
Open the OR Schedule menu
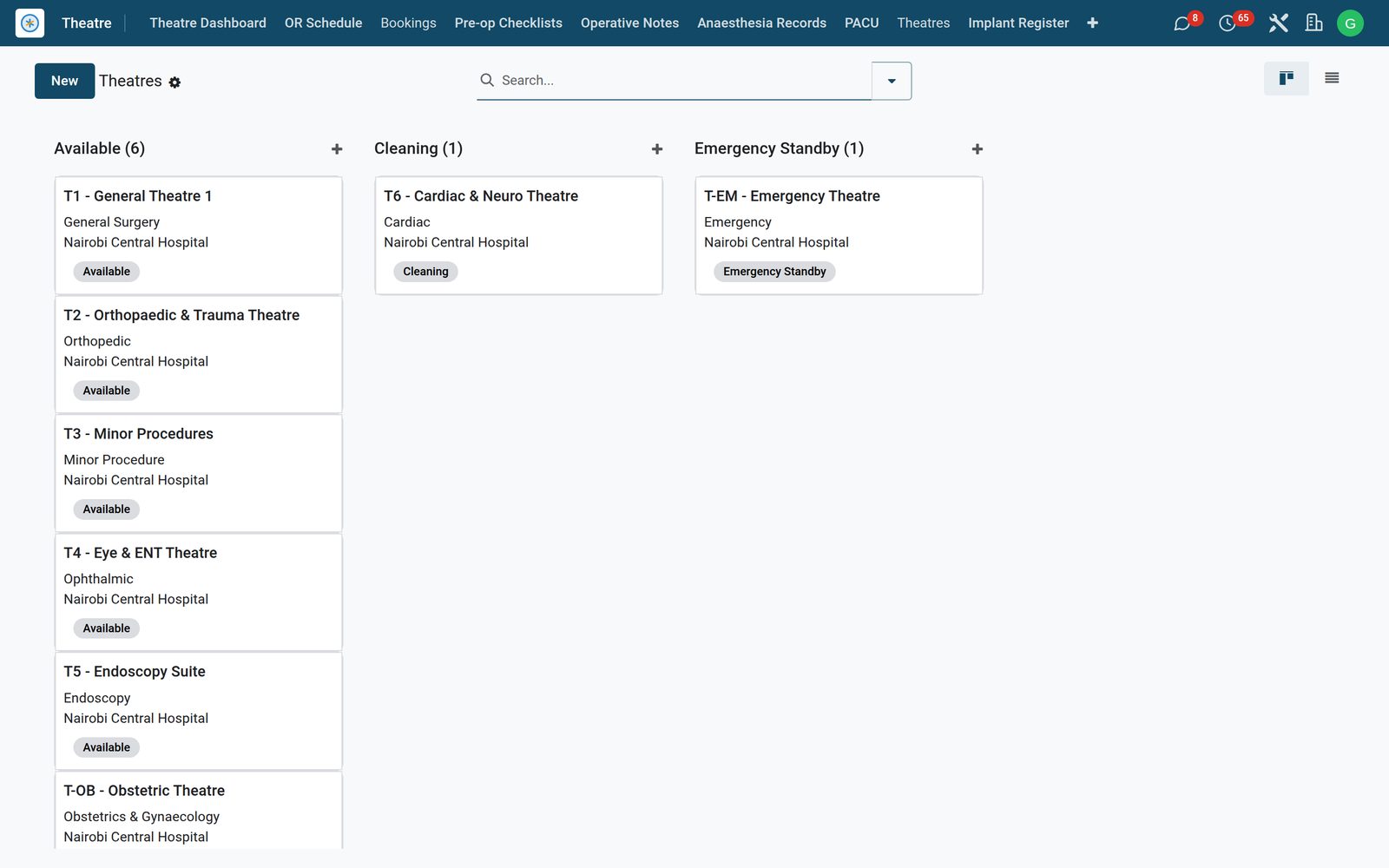coord(323,23)
